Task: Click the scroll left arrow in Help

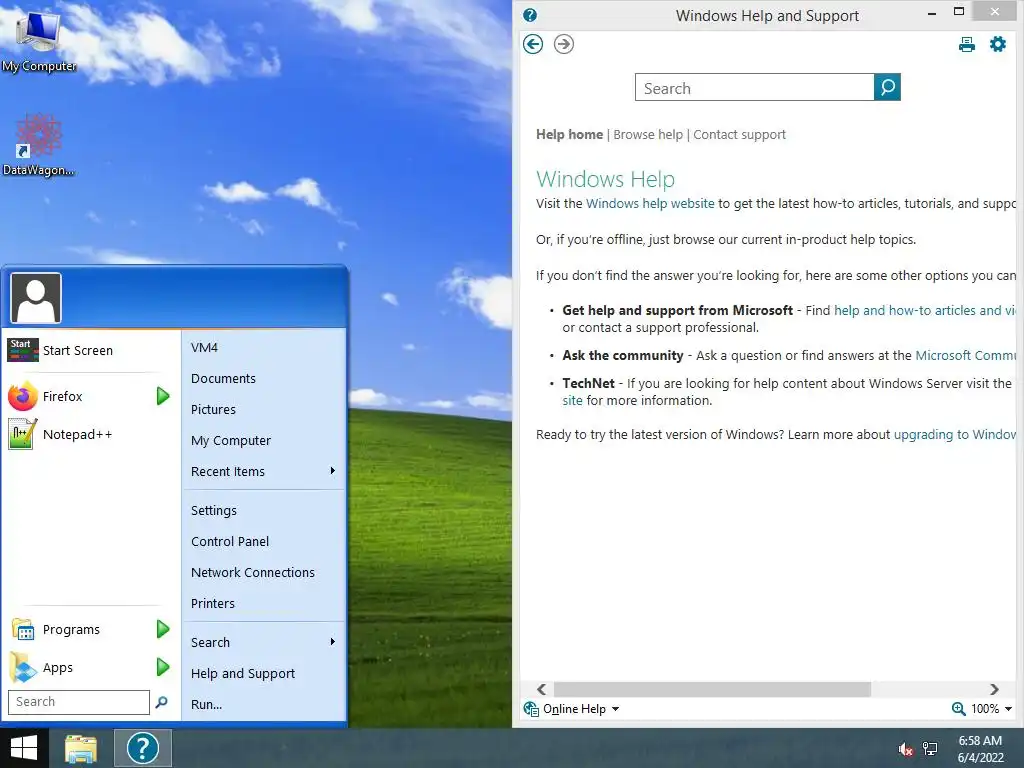Action: 541,689
